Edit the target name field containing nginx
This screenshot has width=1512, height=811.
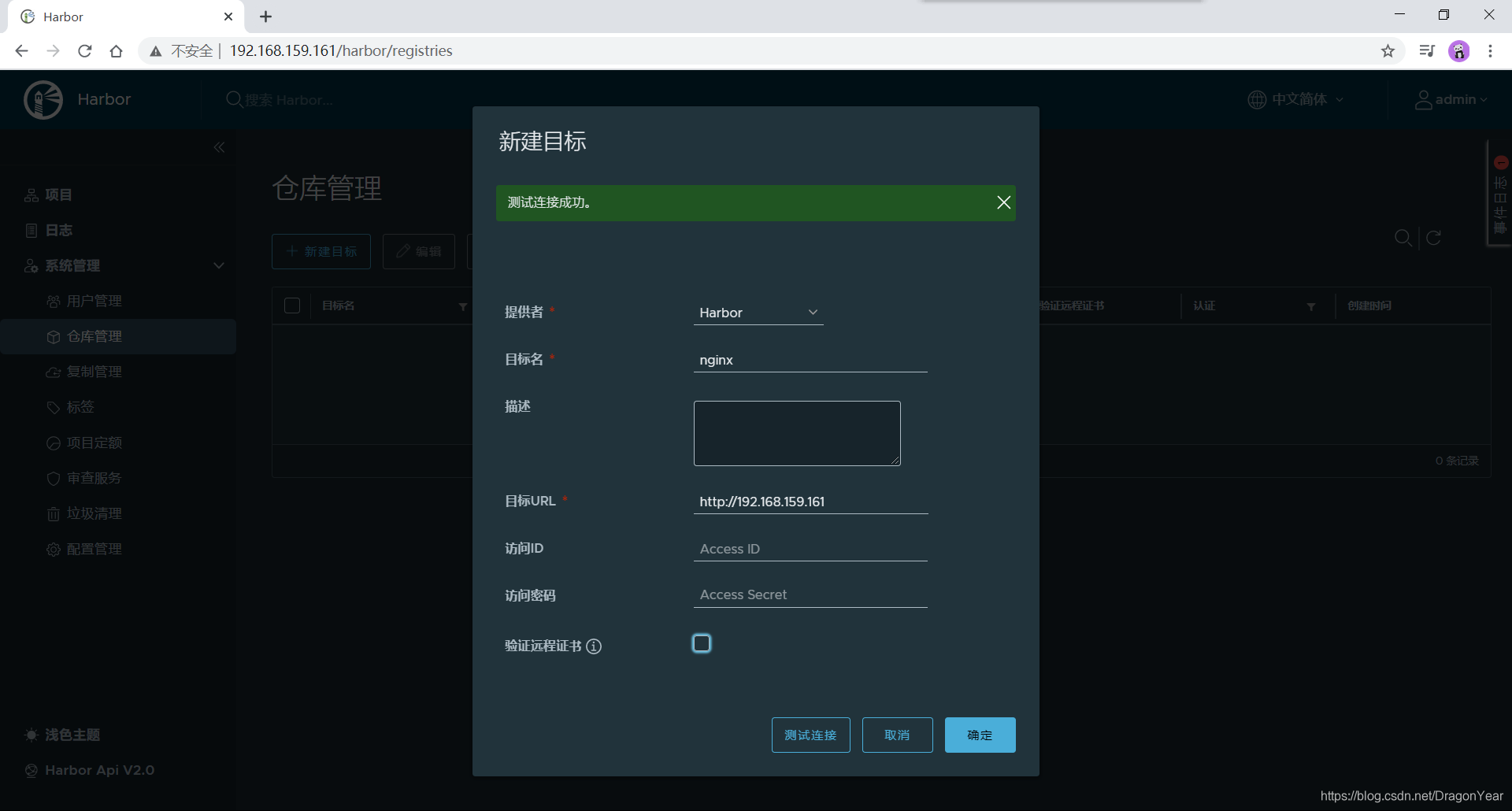click(x=810, y=360)
